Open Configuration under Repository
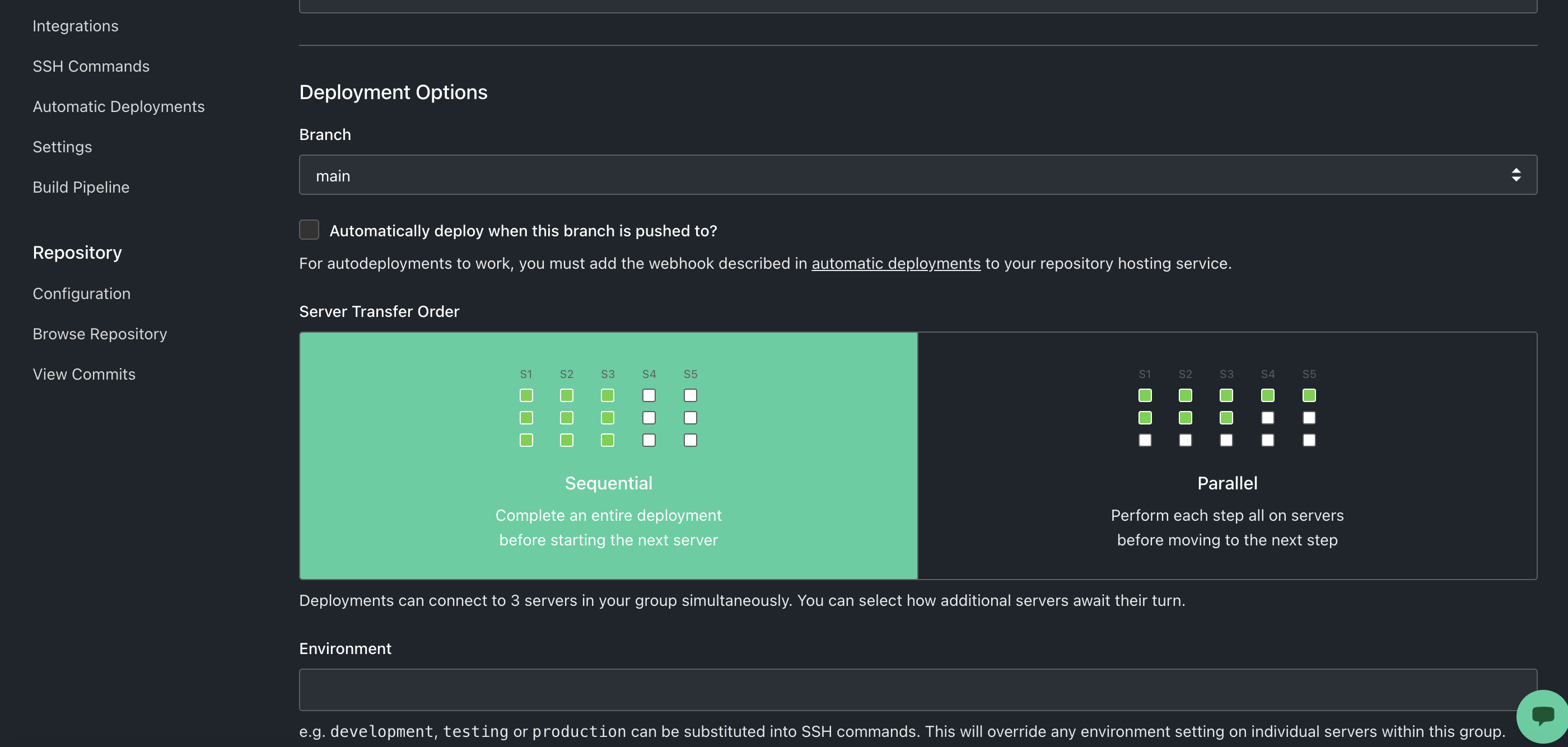 pos(82,293)
